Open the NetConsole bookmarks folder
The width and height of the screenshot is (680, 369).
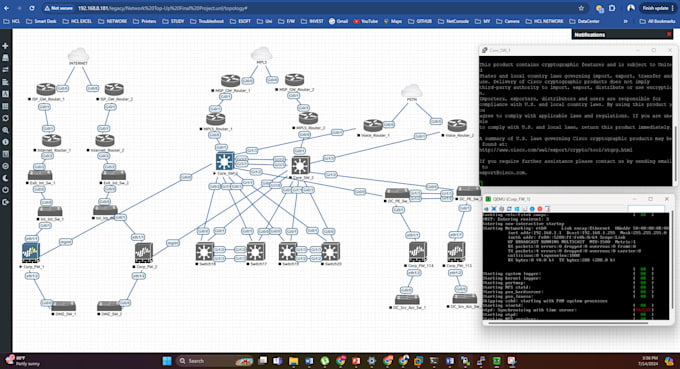pyautogui.click(x=454, y=21)
